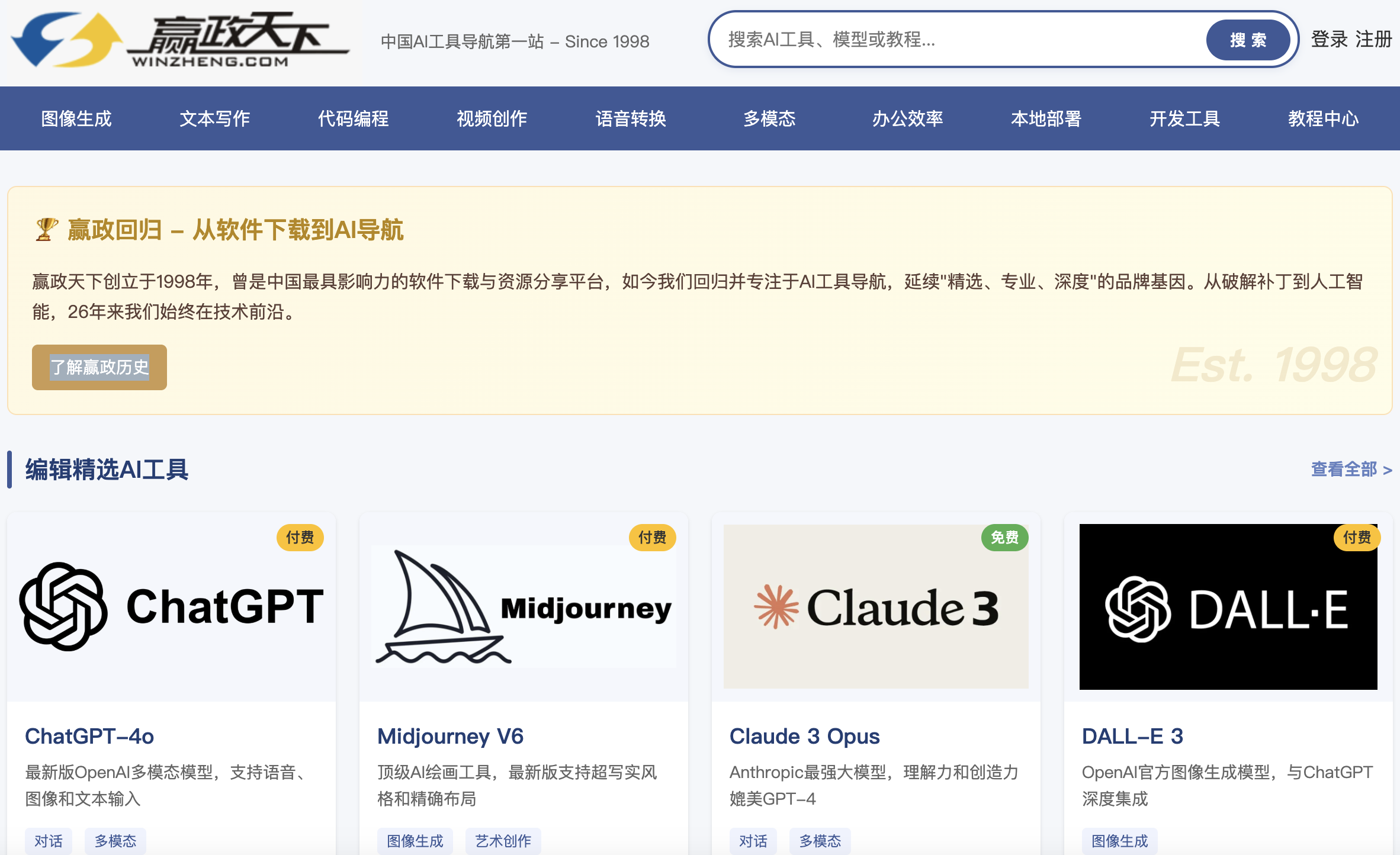Open the 图像生成 navigation menu

click(76, 118)
